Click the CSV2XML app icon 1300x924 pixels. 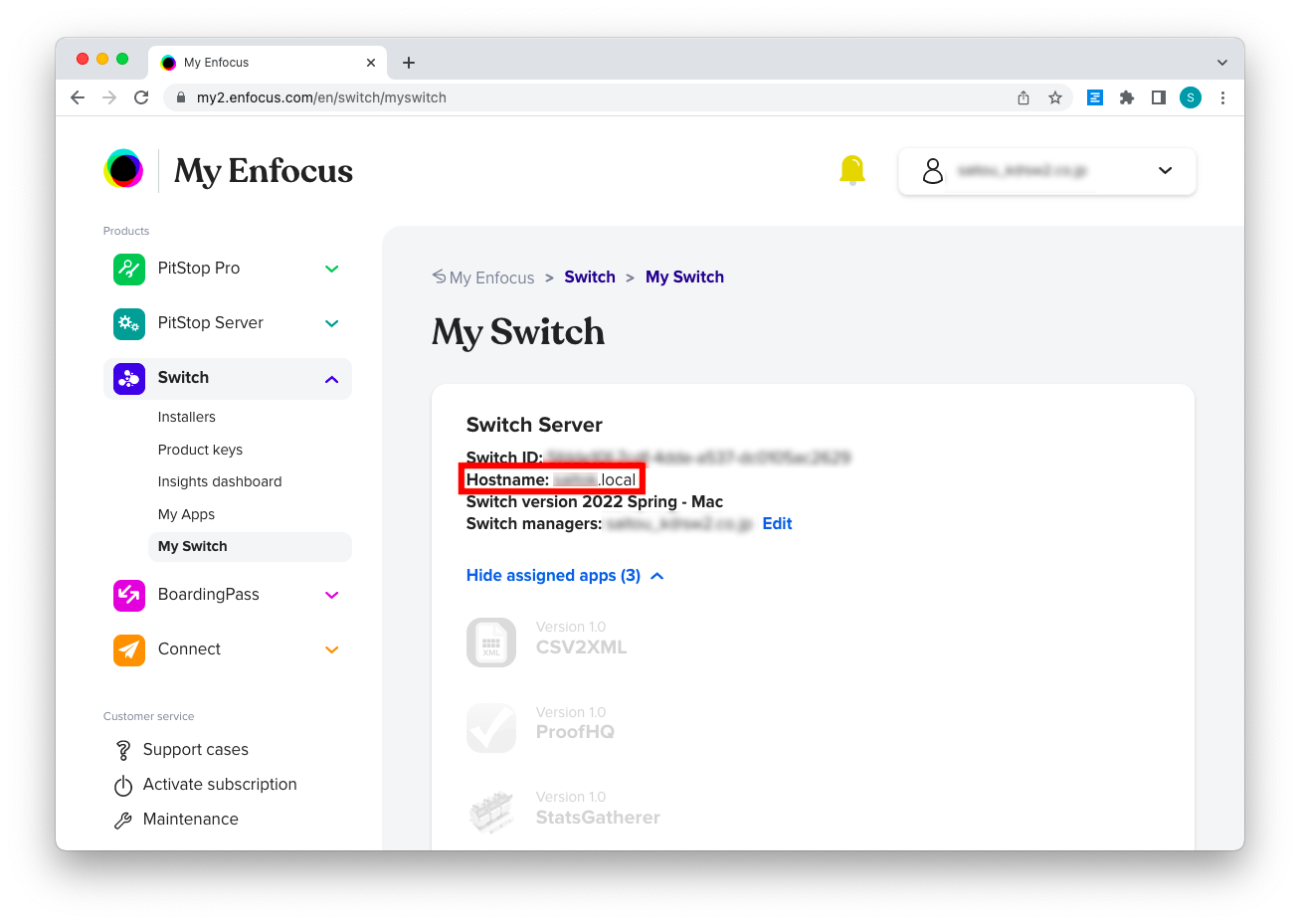491,642
